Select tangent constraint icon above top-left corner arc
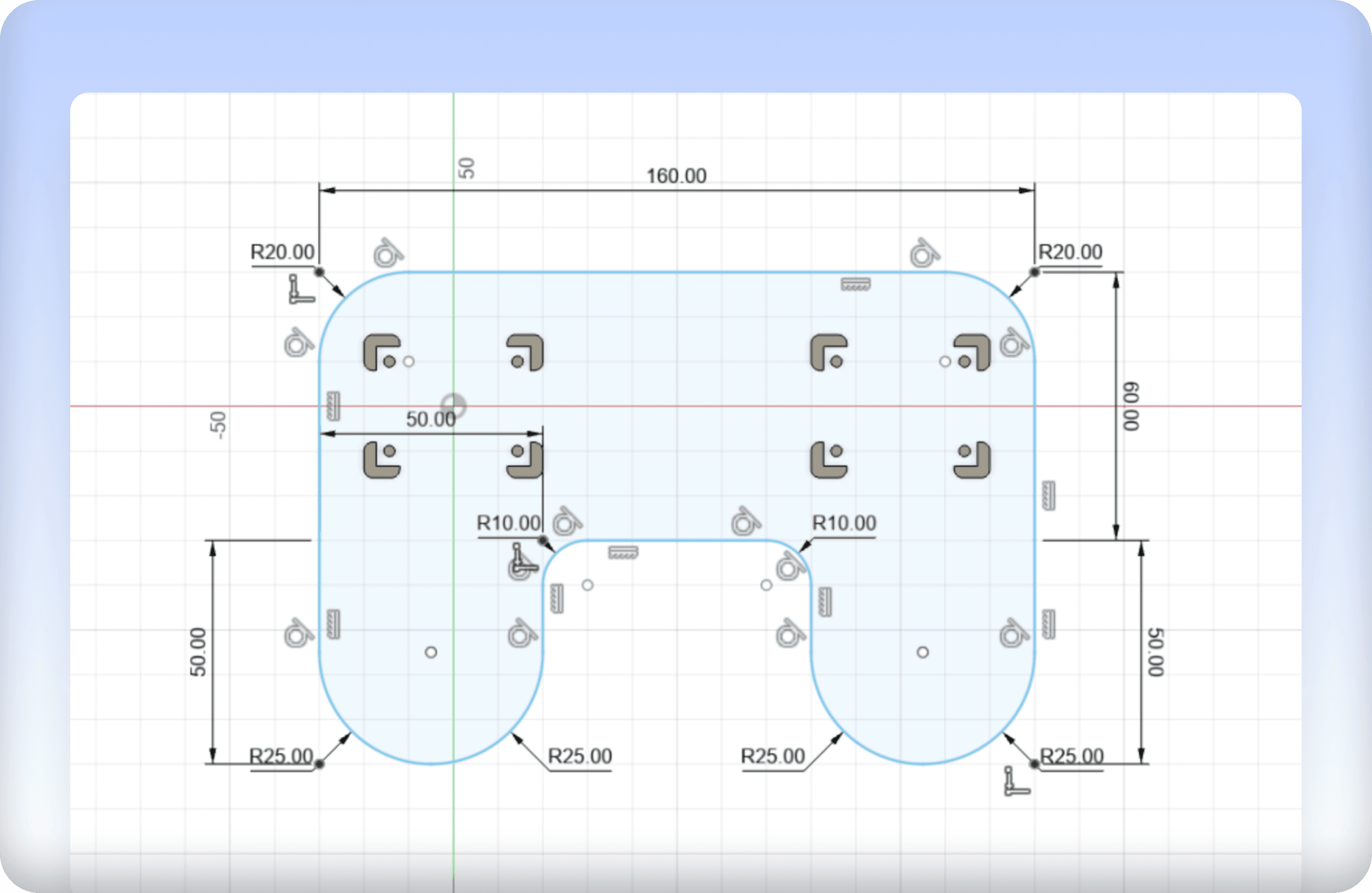Viewport: 1372px width, 893px height. pyautogui.click(x=388, y=253)
